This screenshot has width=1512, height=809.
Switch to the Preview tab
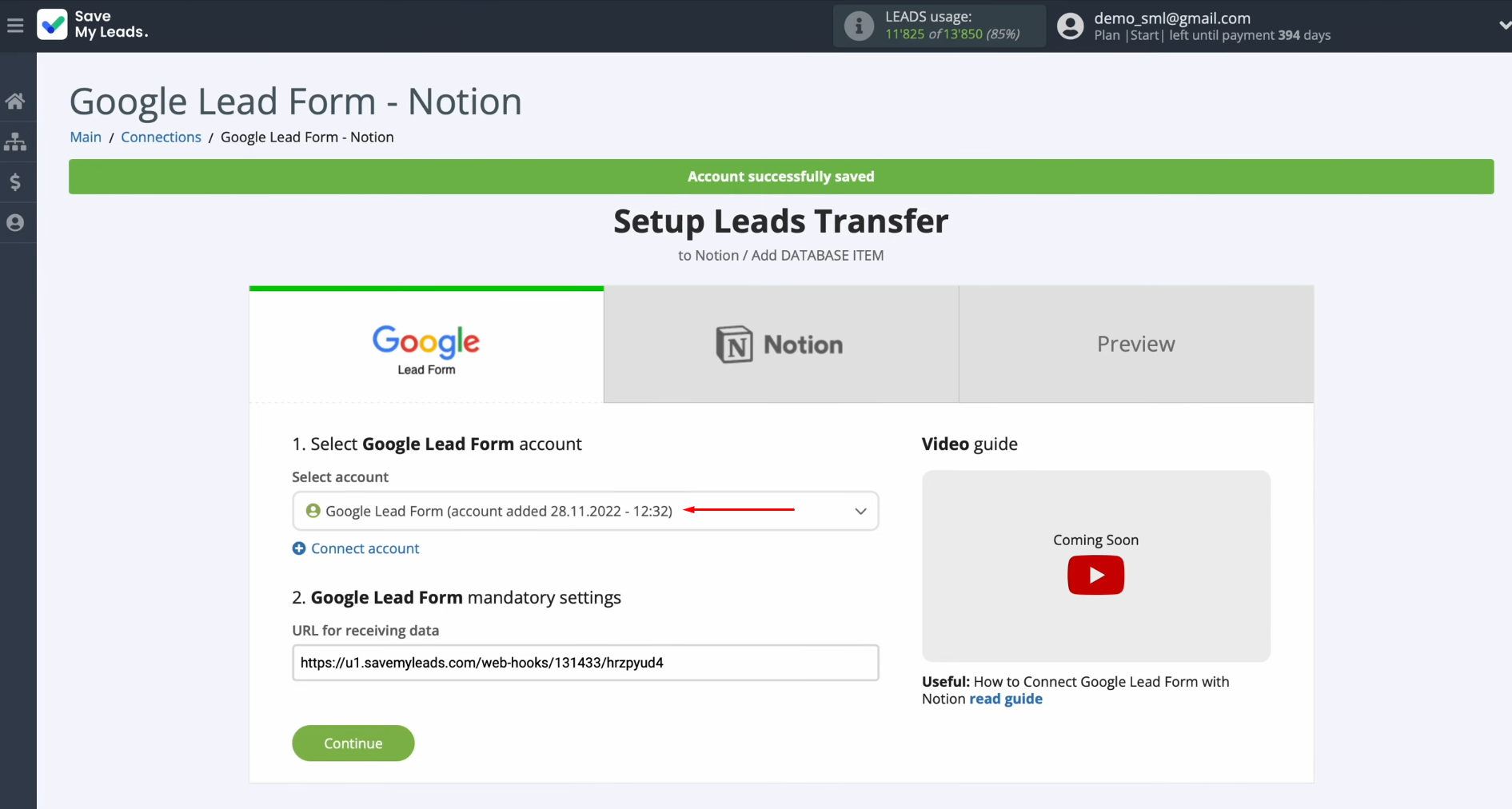pos(1136,345)
